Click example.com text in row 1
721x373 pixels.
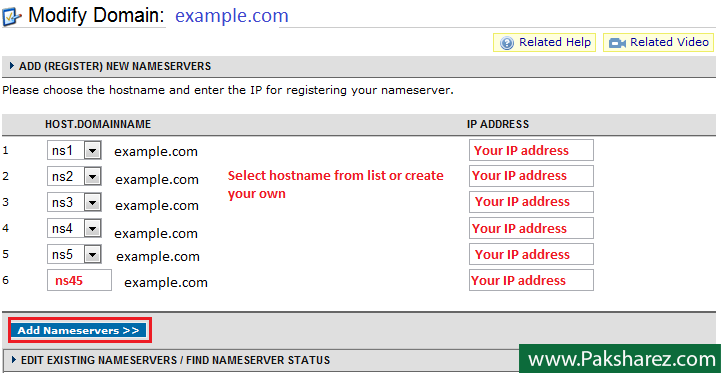click(156, 152)
